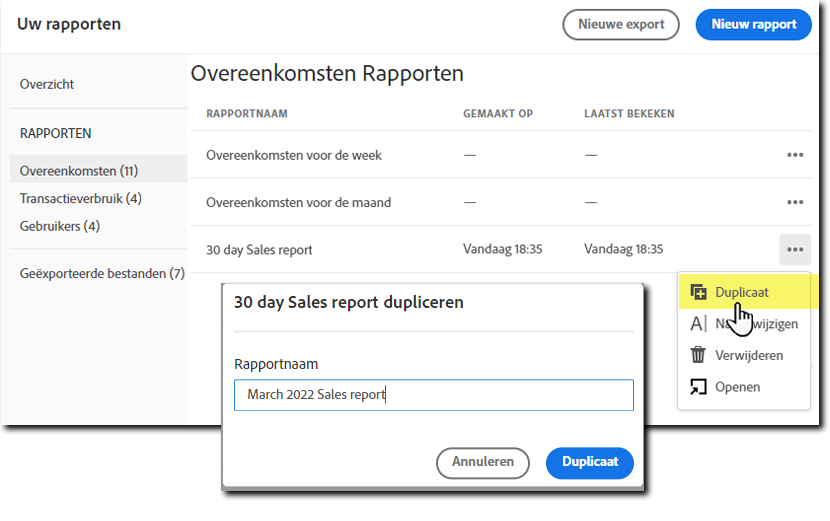This screenshot has width=830, height=521.
Task: Open options menu for Overeenkomsten voor de maand
Action: tap(795, 202)
